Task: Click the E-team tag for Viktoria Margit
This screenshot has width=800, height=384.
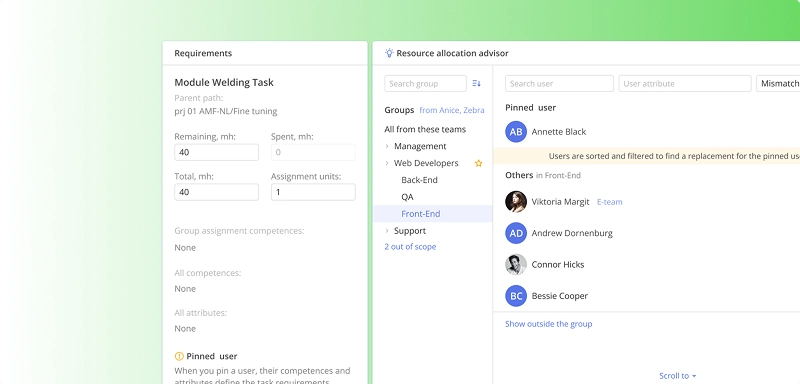Action: click(x=610, y=202)
